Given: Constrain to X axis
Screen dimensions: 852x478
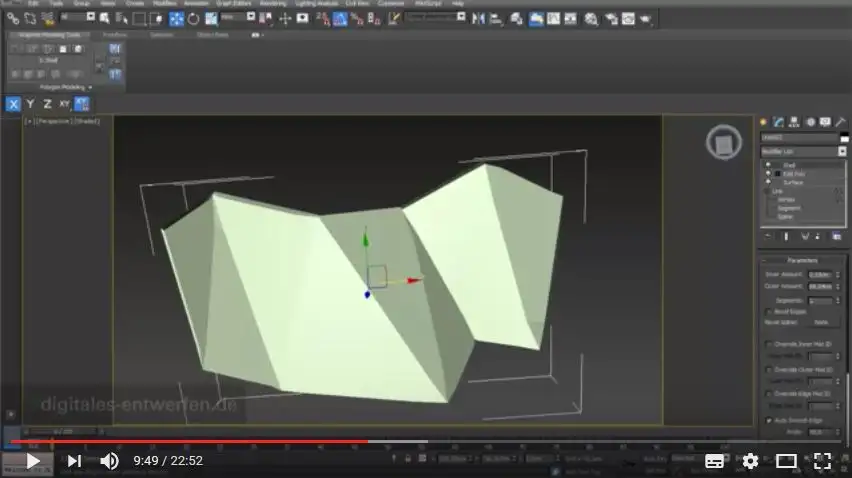Looking at the screenshot, I should [x=13, y=104].
